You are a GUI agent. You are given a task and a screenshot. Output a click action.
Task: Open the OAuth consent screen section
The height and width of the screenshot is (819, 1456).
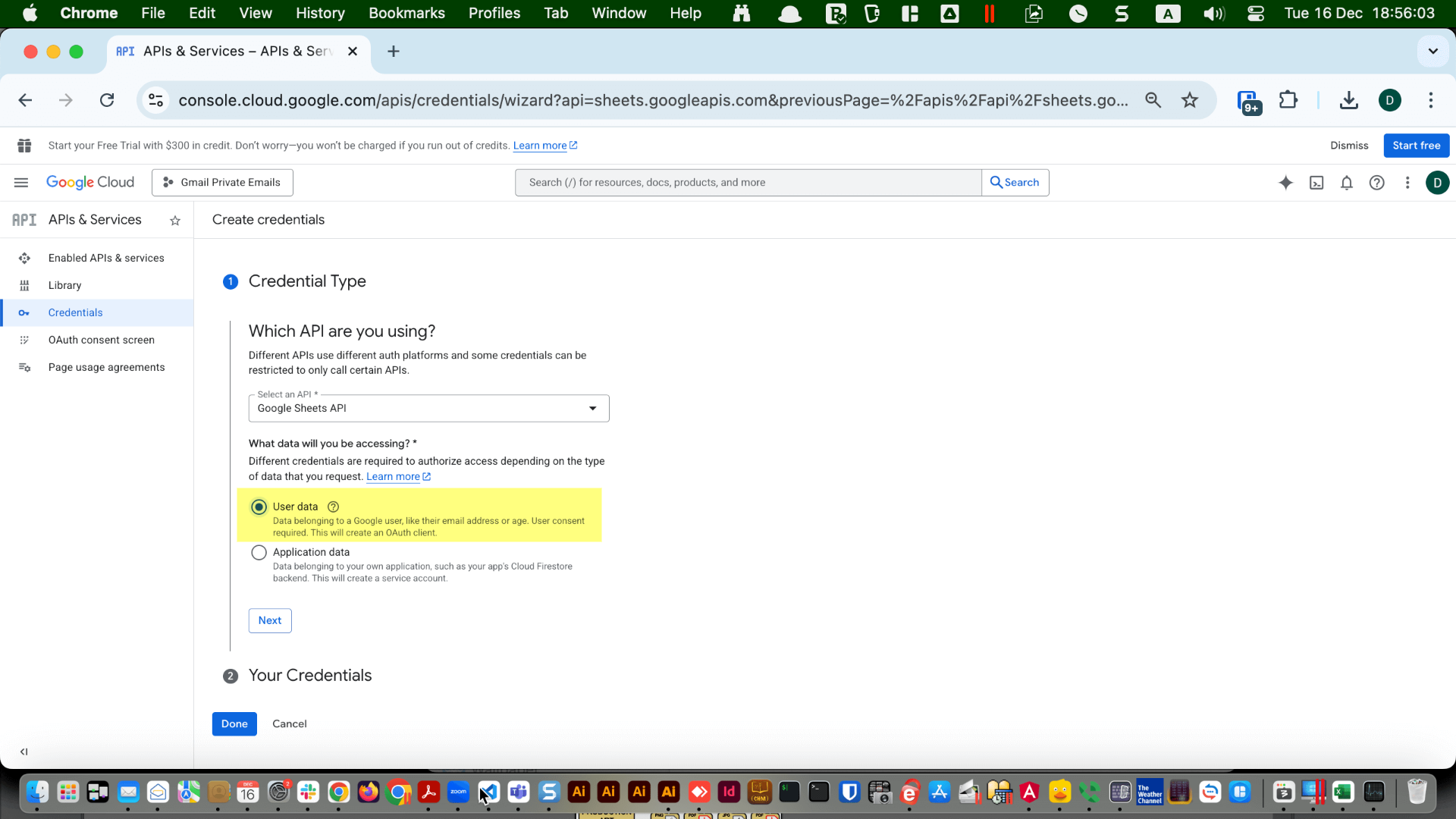pyautogui.click(x=101, y=340)
